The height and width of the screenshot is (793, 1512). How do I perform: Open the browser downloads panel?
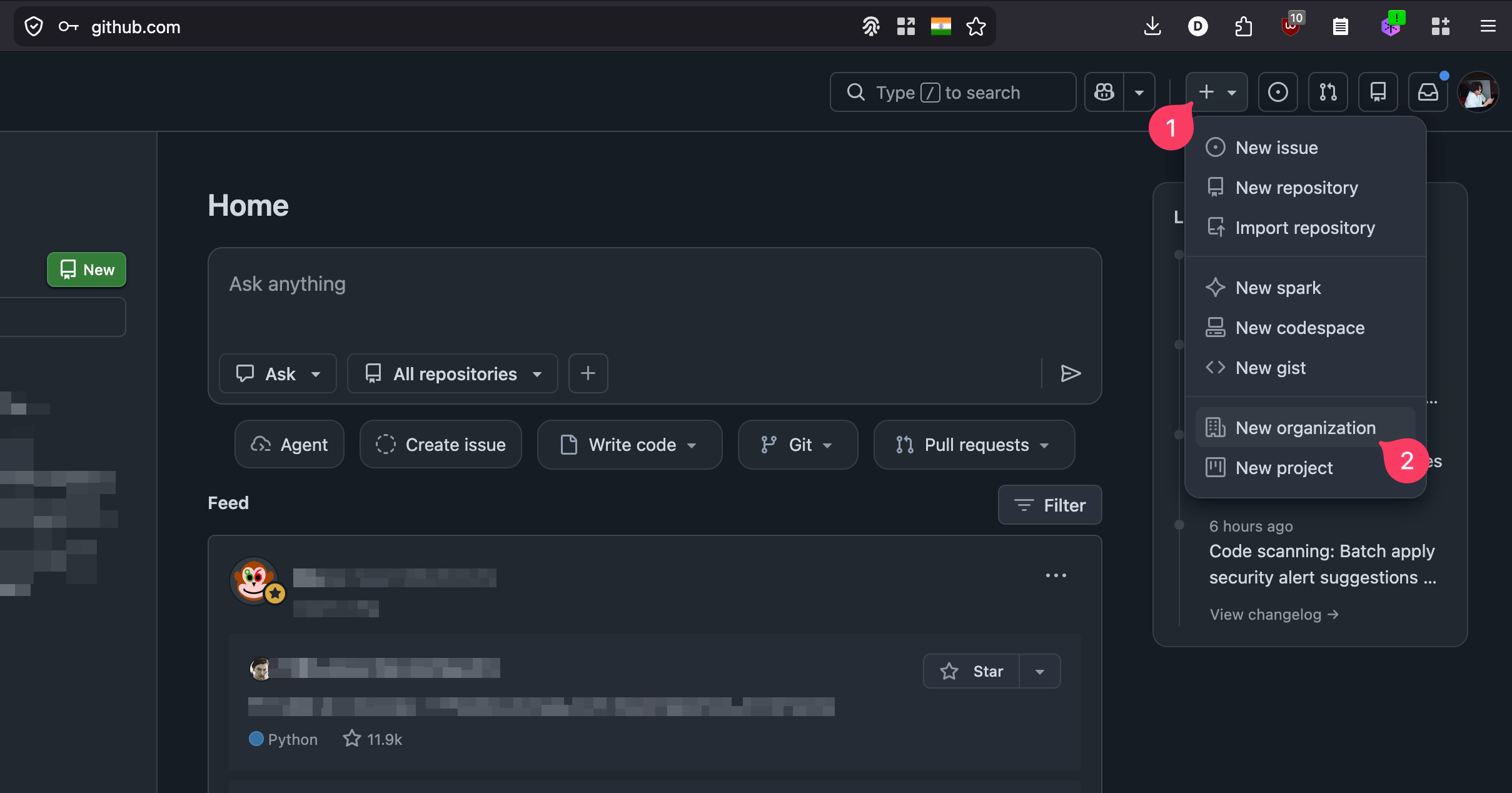[1152, 26]
